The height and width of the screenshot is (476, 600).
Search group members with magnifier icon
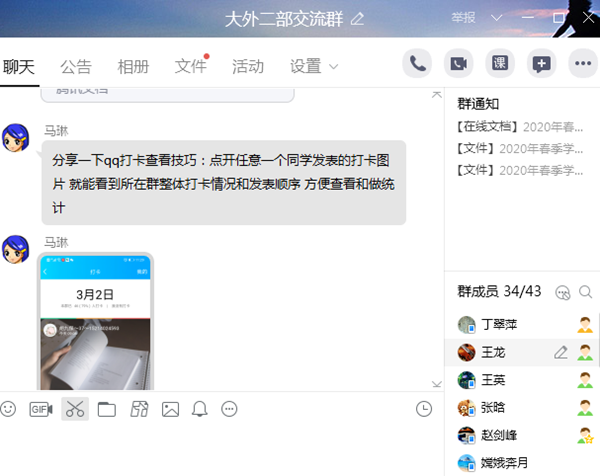tap(586, 292)
